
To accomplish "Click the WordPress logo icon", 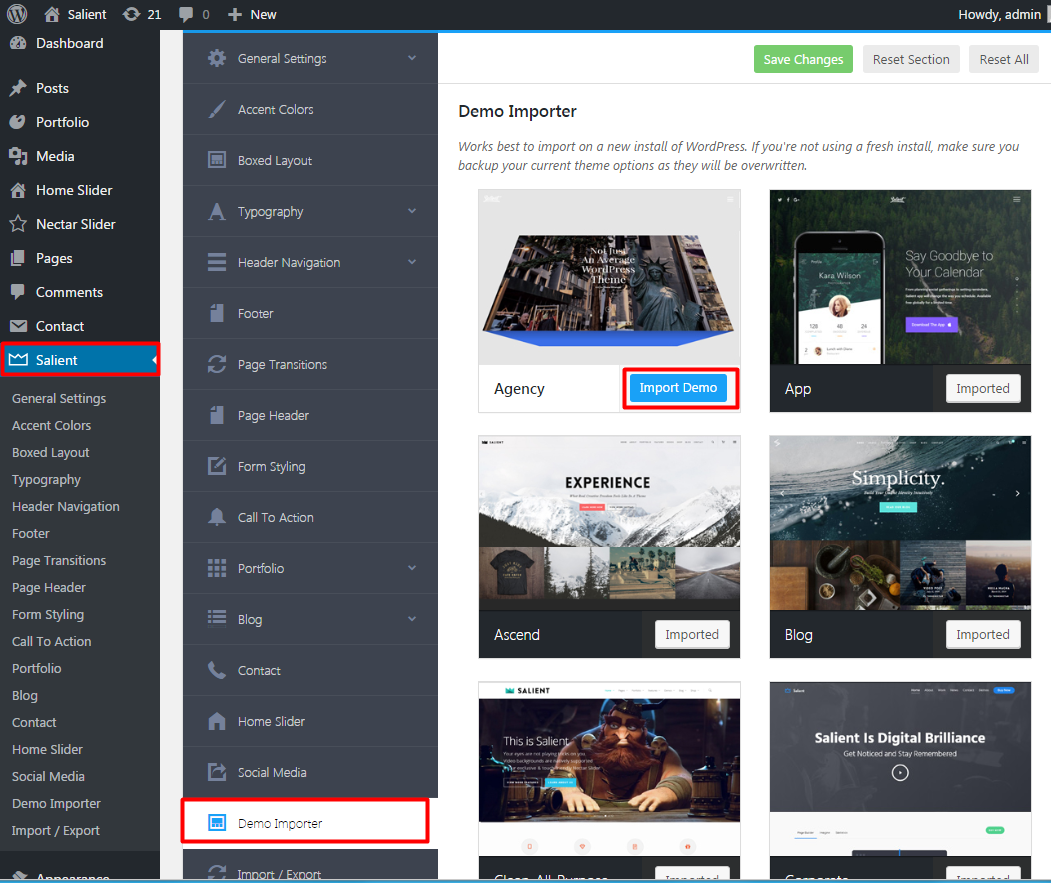I will click(17, 14).
